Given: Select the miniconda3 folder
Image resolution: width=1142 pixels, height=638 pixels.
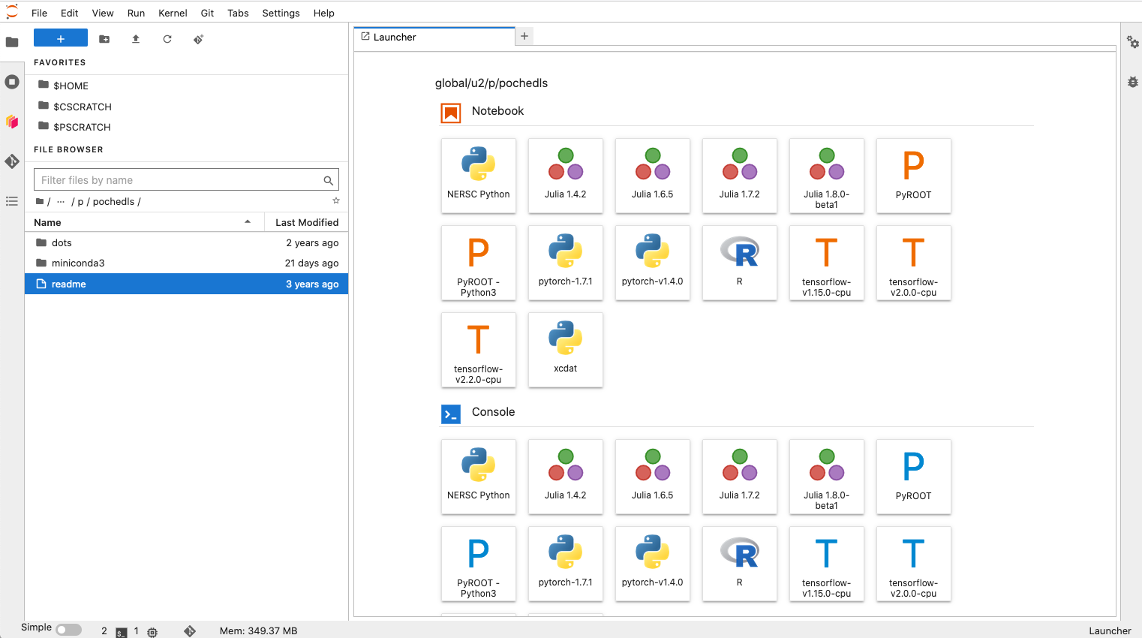Looking at the screenshot, I should point(186,263).
